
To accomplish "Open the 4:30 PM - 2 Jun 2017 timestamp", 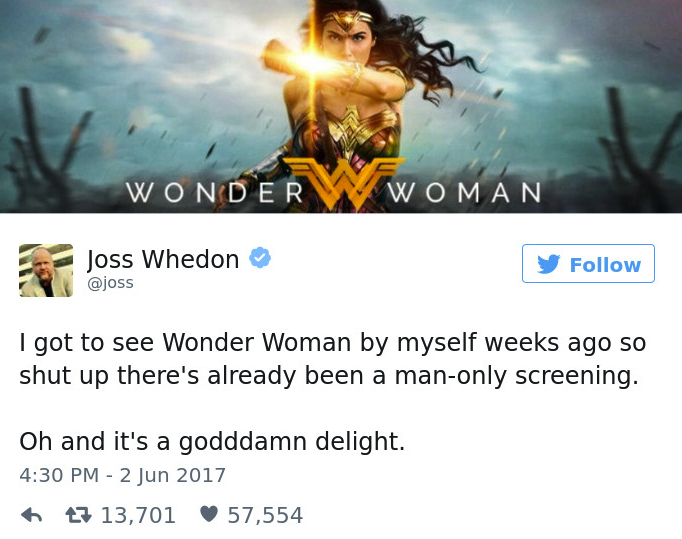I will click(123, 475).
